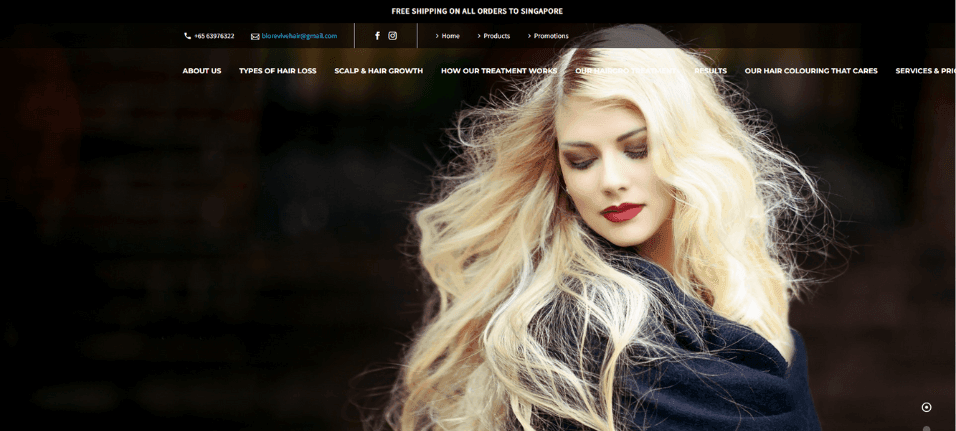The width and height of the screenshot is (956, 431).
Task: Open Scalp & Hair Growth menu
Action: [379, 71]
